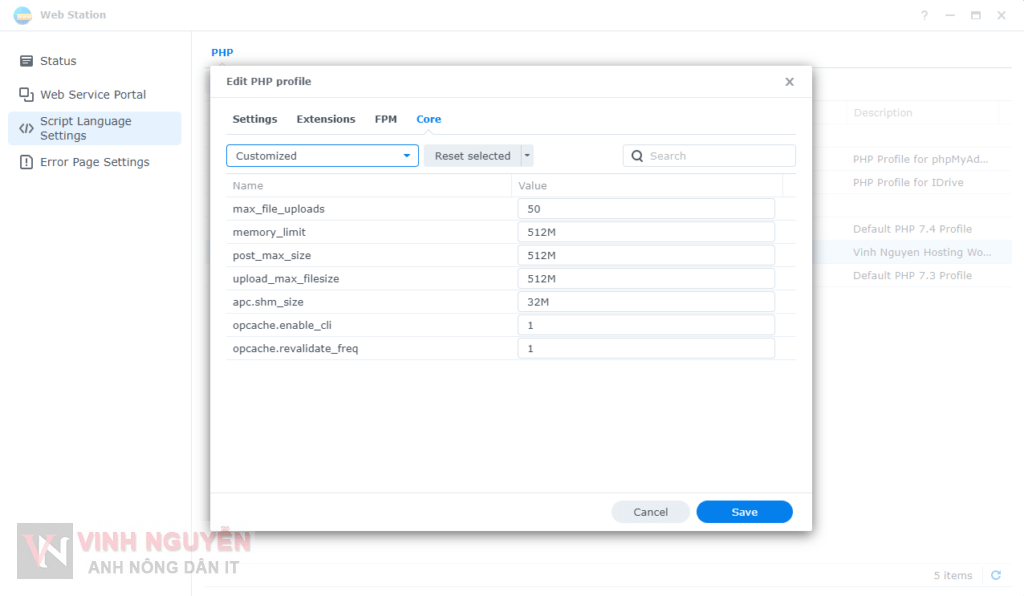Open Web Service Portal in sidebar
The width and height of the screenshot is (1024, 596).
click(x=92, y=95)
